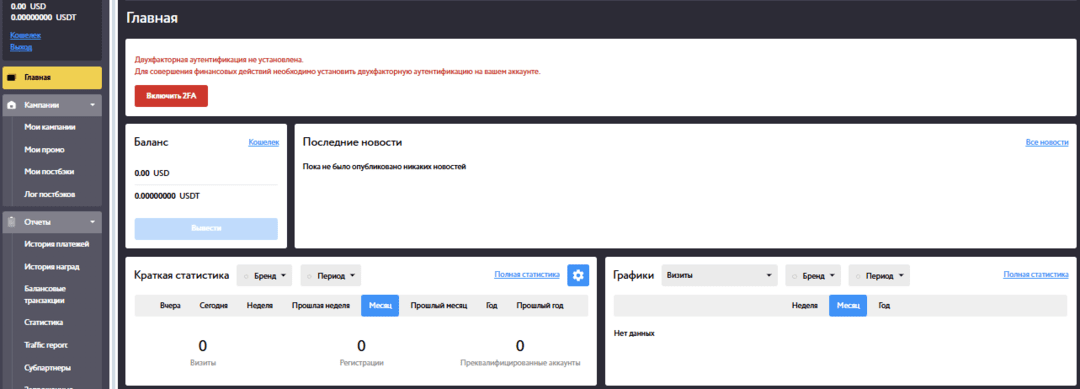Click the Кошелек link in the sidebar header
This screenshot has height=389, width=1080.
25,34
